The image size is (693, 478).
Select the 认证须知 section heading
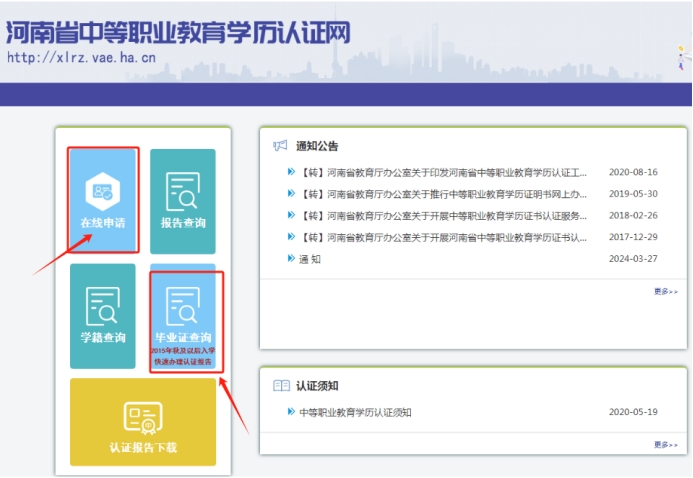tap(319, 385)
